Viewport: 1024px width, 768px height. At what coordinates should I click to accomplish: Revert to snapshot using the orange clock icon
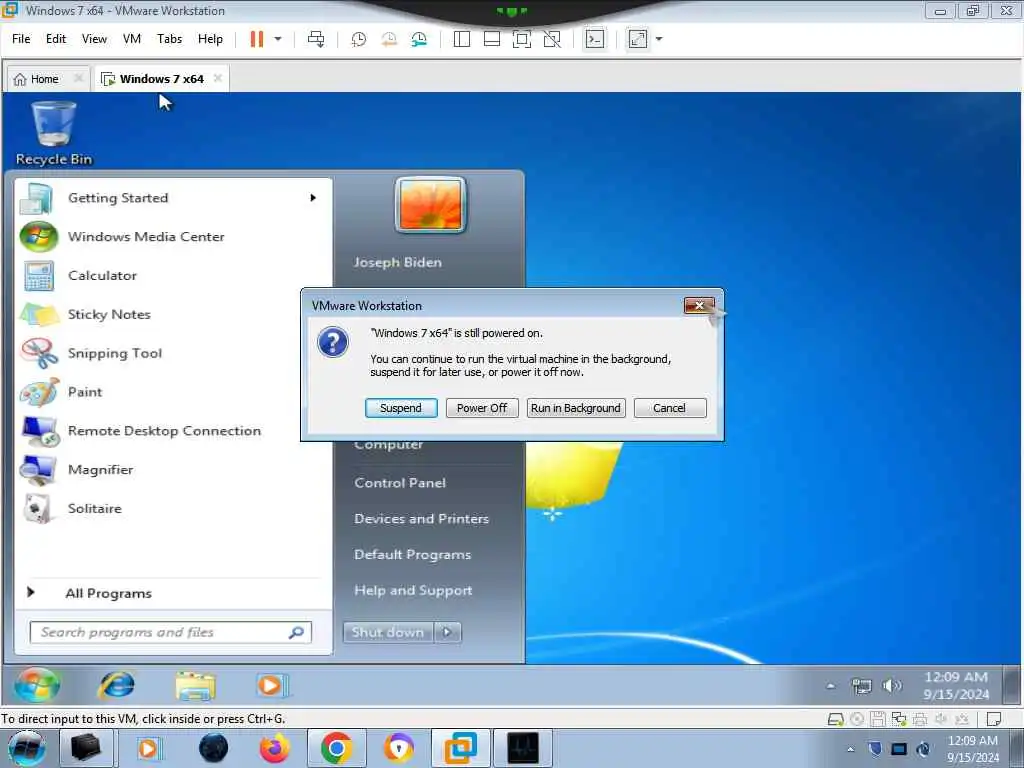(389, 39)
